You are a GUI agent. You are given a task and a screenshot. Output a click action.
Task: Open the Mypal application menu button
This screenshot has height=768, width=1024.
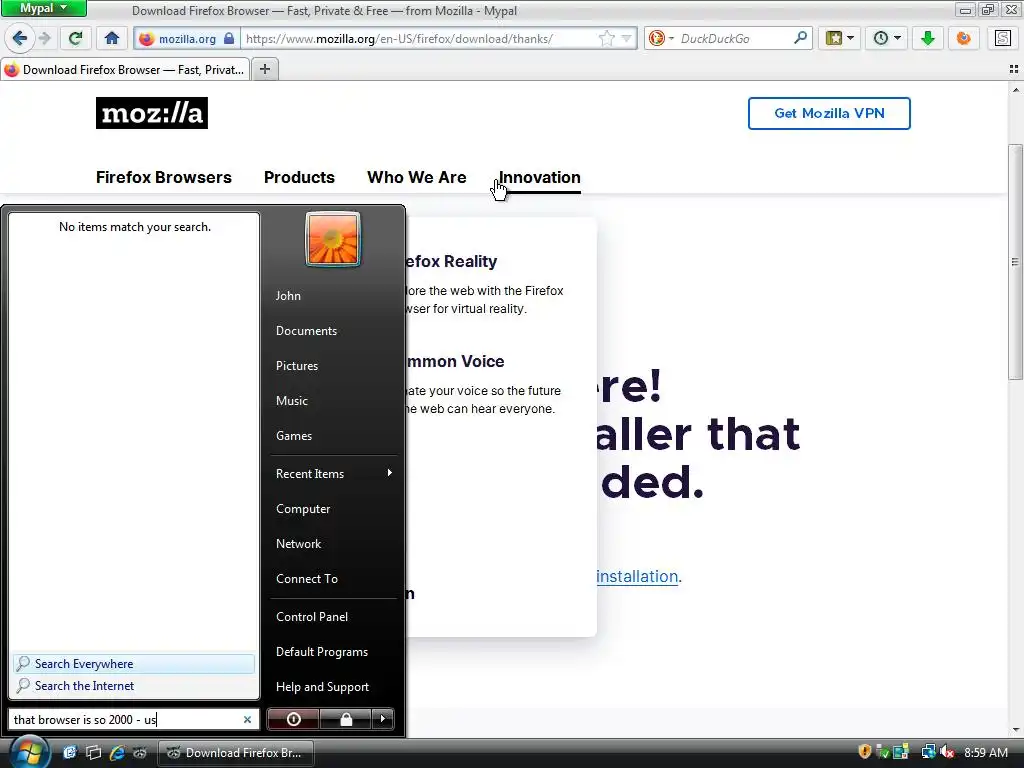click(43, 8)
